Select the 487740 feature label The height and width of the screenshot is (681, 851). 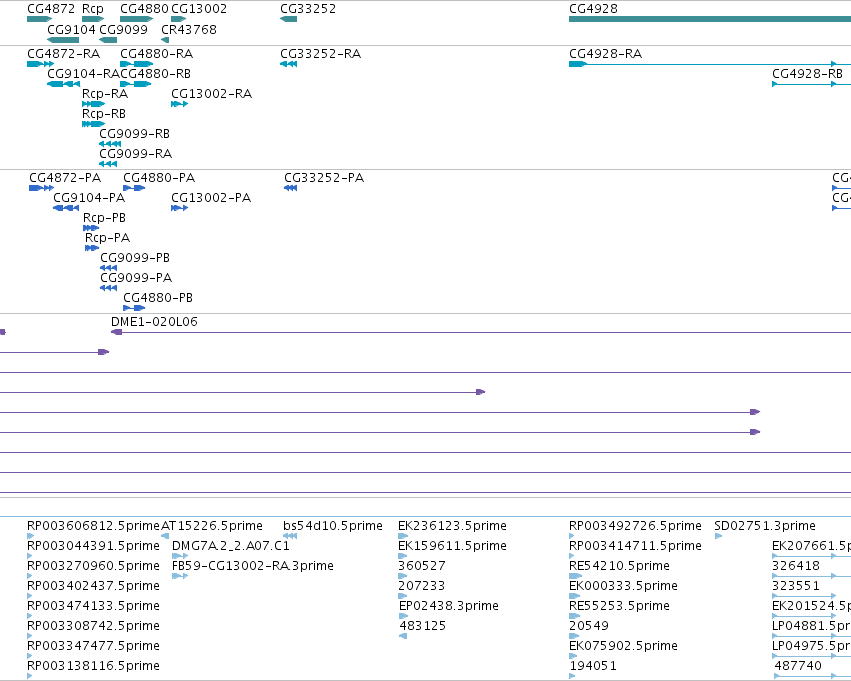coord(798,666)
